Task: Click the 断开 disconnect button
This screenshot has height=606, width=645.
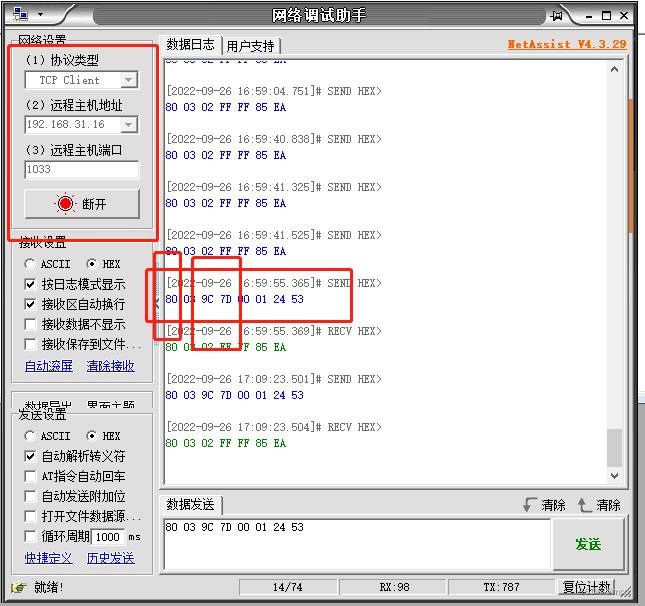Action: click(82, 204)
